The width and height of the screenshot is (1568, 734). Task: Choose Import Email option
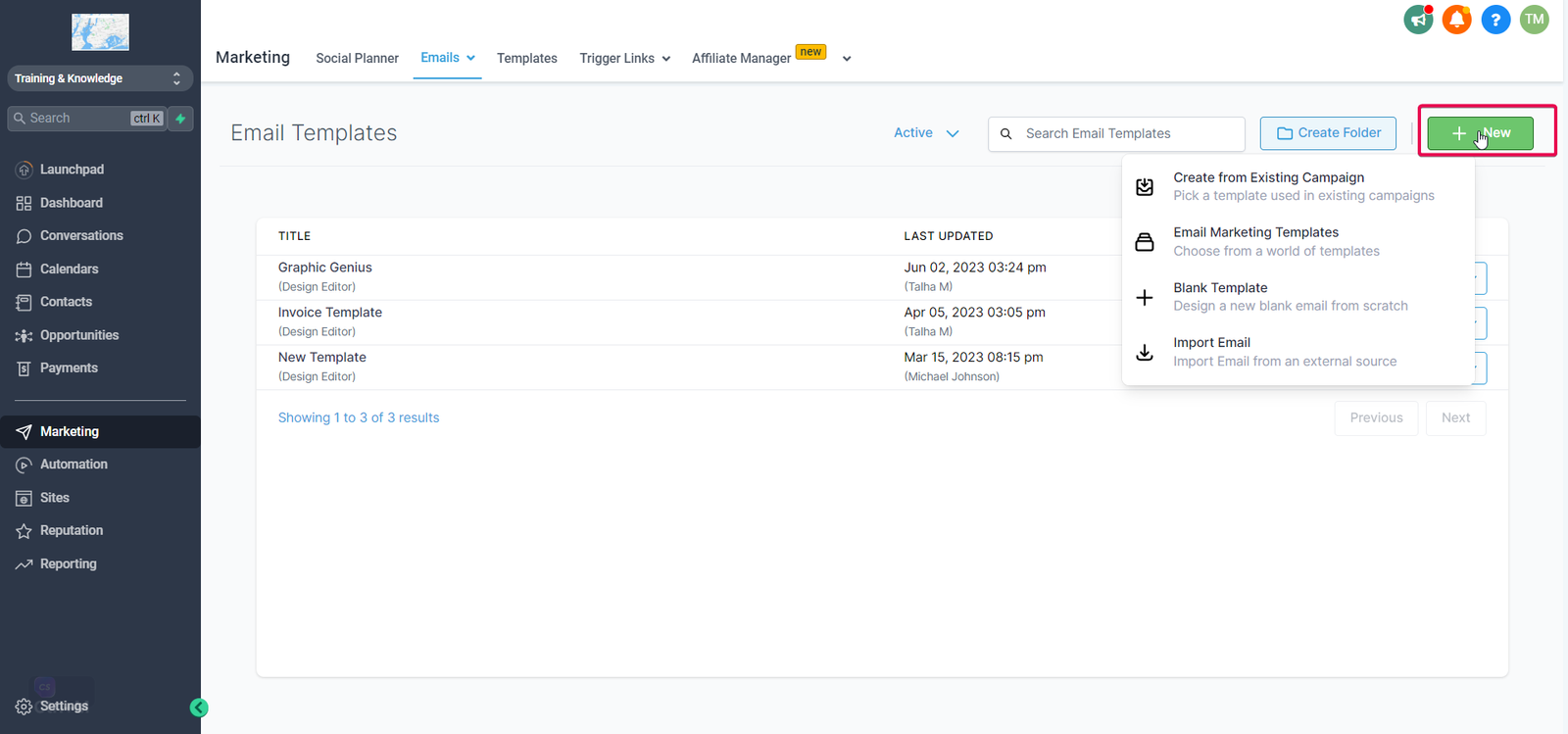coord(1211,343)
